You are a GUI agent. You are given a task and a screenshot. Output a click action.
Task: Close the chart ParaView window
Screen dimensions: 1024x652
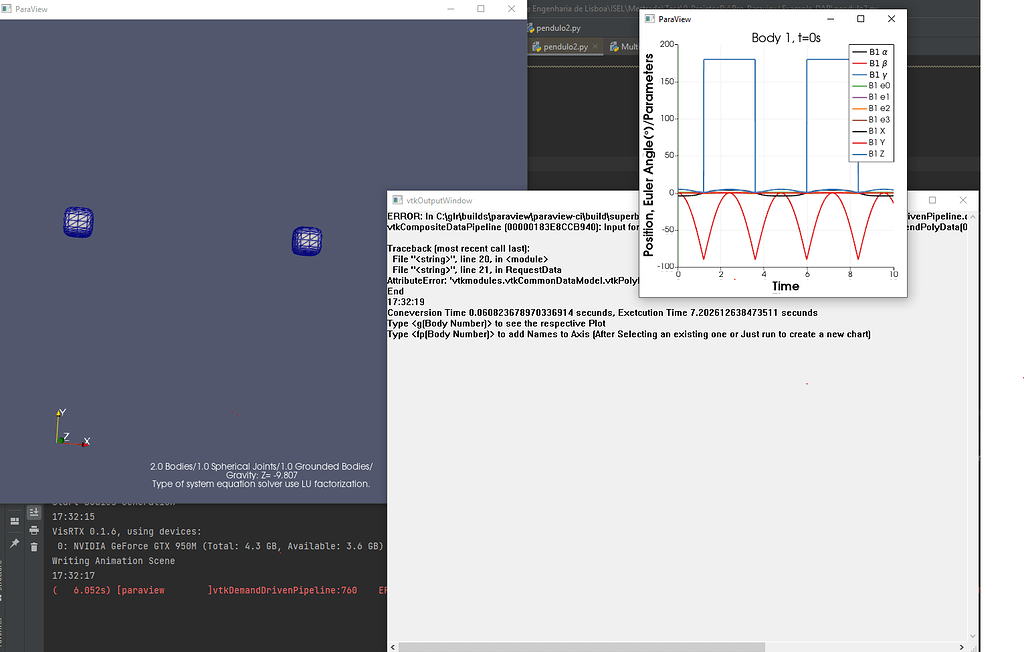(891, 19)
